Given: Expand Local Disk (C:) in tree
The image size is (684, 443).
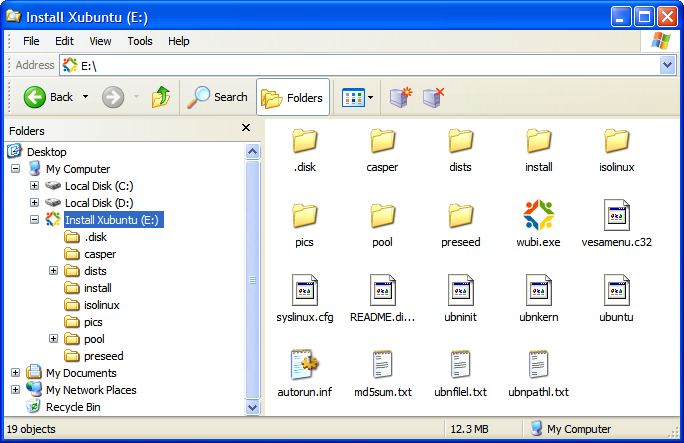Looking at the screenshot, I should 34,186.
